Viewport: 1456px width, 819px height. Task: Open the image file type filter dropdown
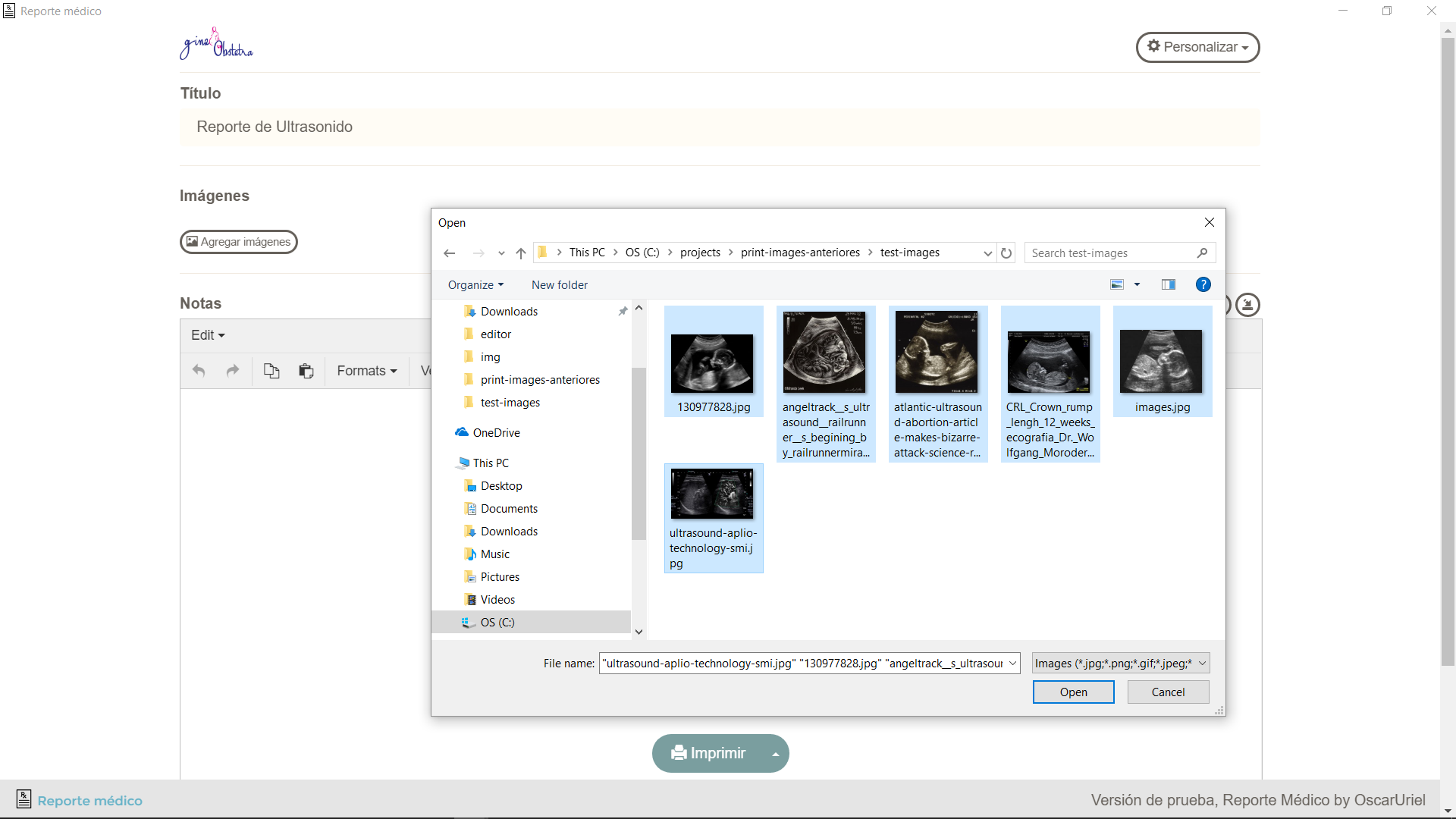(x=1120, y=664)
